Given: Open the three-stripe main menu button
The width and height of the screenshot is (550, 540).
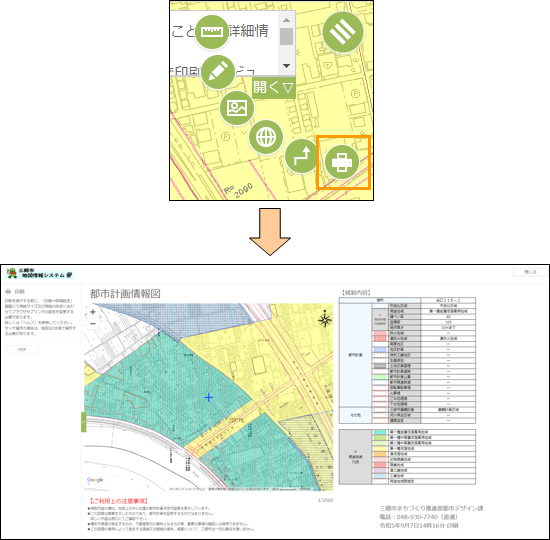Looking at the screenshot, I should (x=343, y=32).
